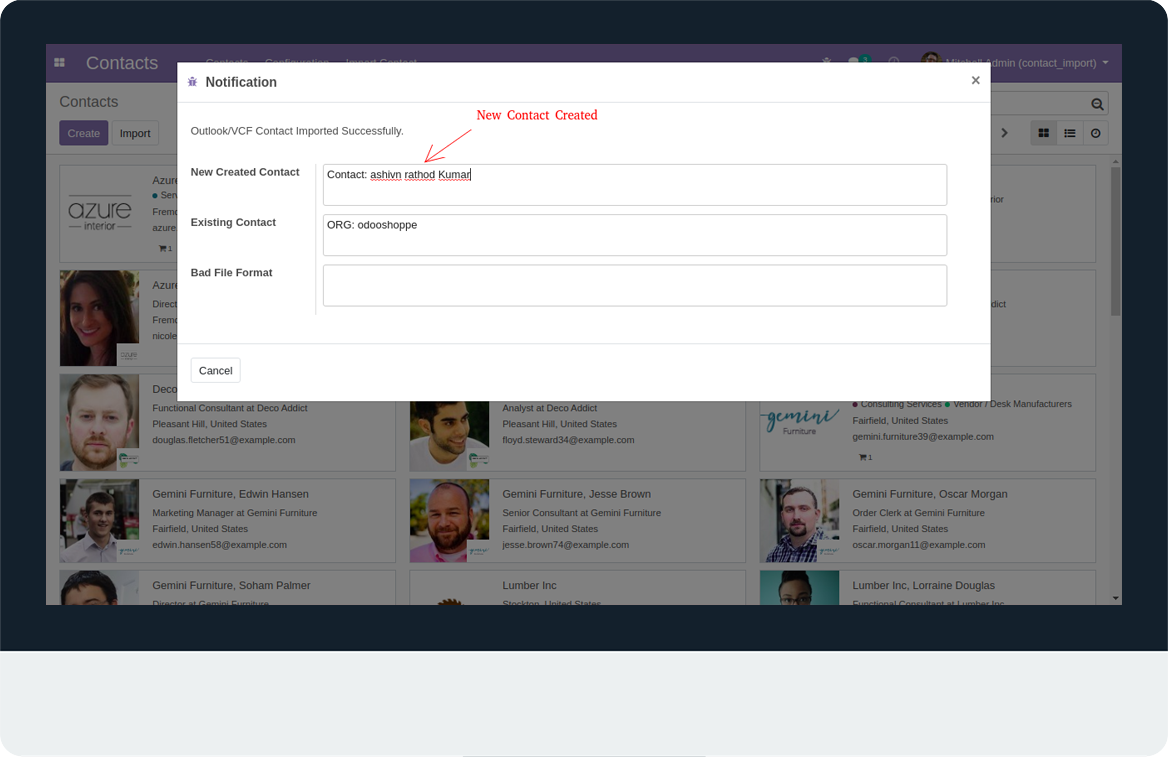Click the 'New Created Contact' field label
This screenshot has height=757, width=1168.
point(245,172)
